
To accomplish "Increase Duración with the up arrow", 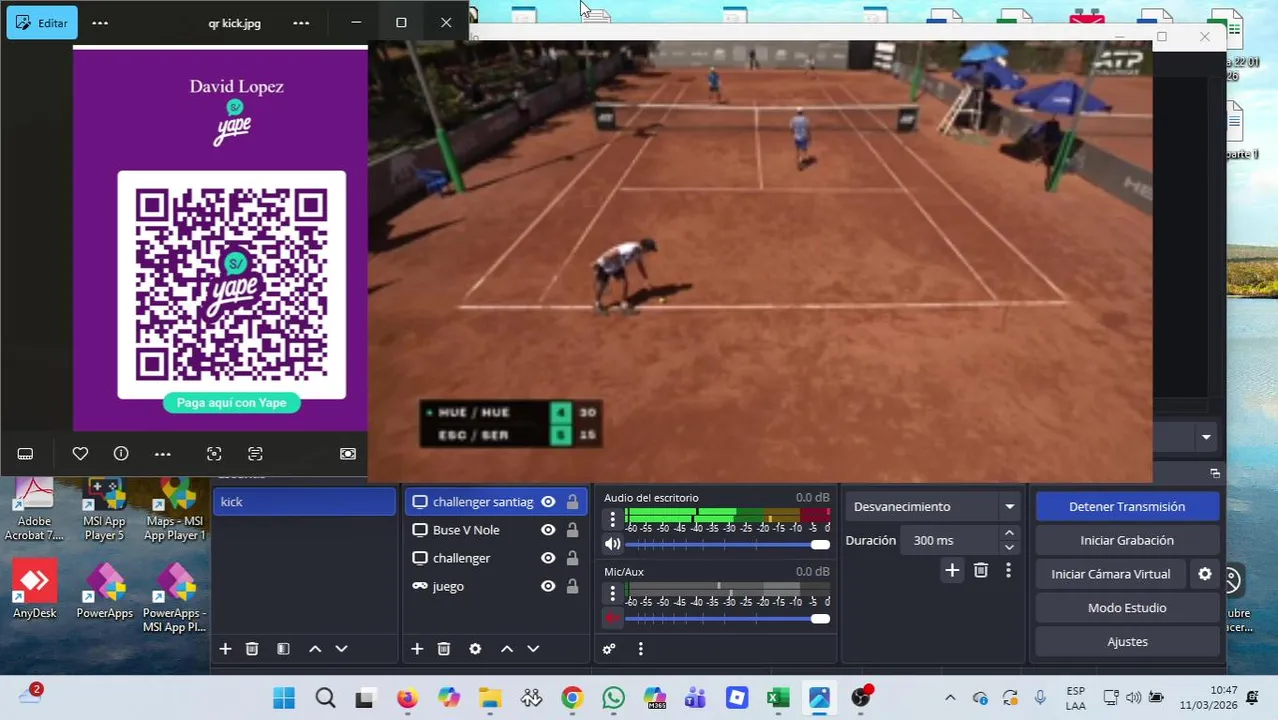I will pyautogui.click(x=1009, y=533).
